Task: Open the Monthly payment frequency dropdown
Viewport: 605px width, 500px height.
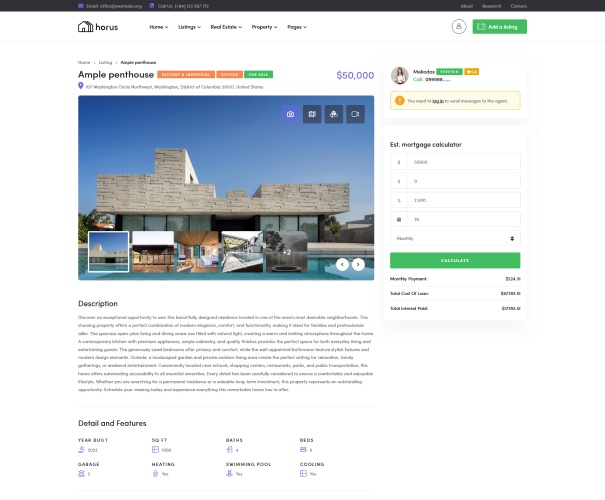Action: pyautogui.click(x=455, y=238)
